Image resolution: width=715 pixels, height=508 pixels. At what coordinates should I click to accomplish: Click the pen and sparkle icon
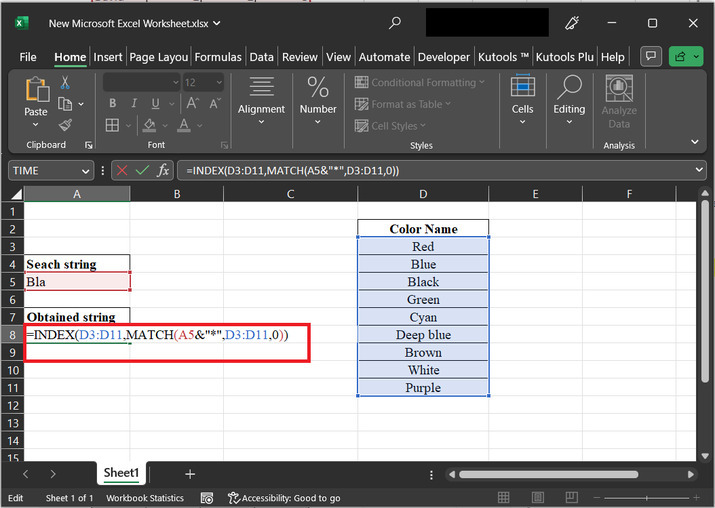[572, 23]
